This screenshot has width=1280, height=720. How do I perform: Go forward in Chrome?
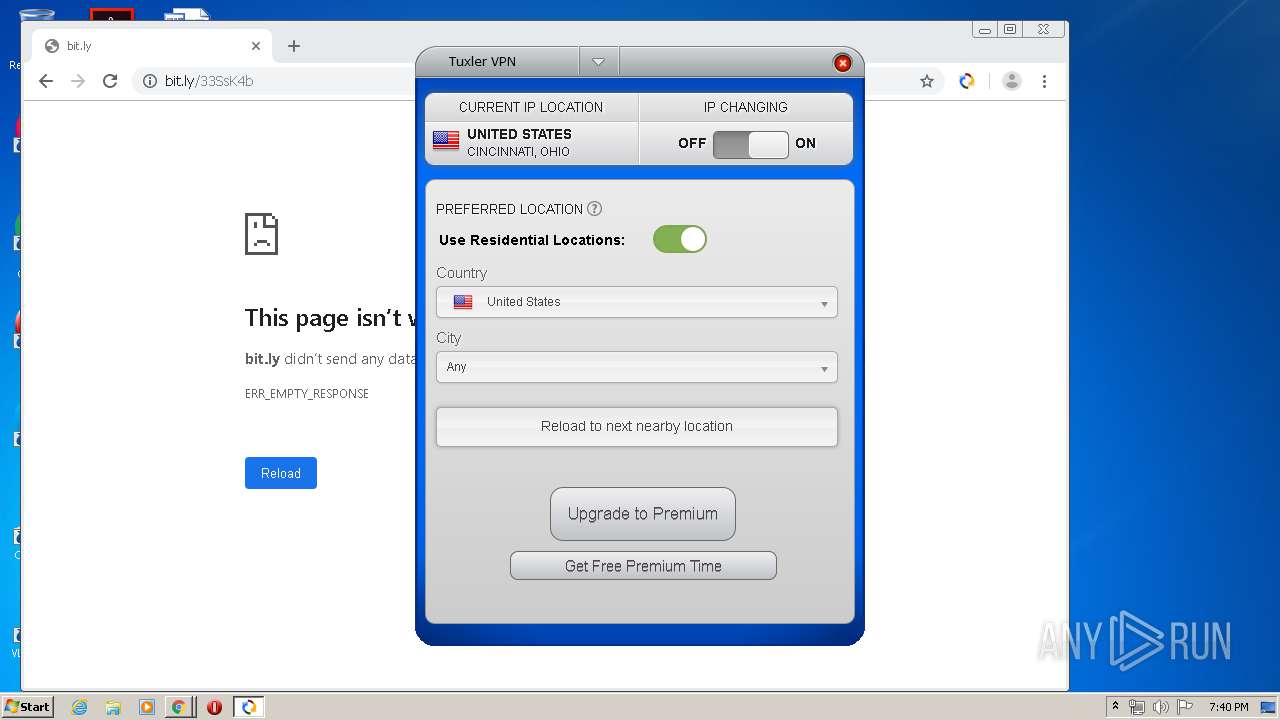coord(78,81)
